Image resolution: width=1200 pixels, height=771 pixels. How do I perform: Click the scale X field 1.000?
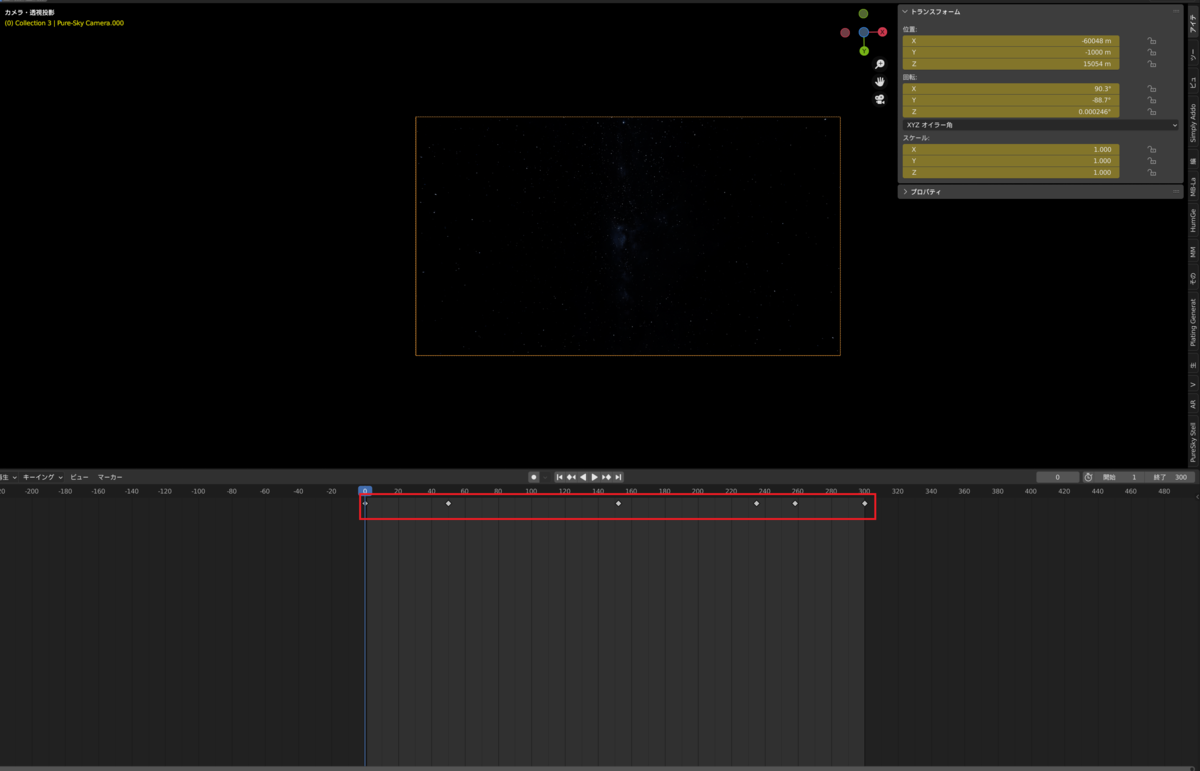click(1011, 149)
